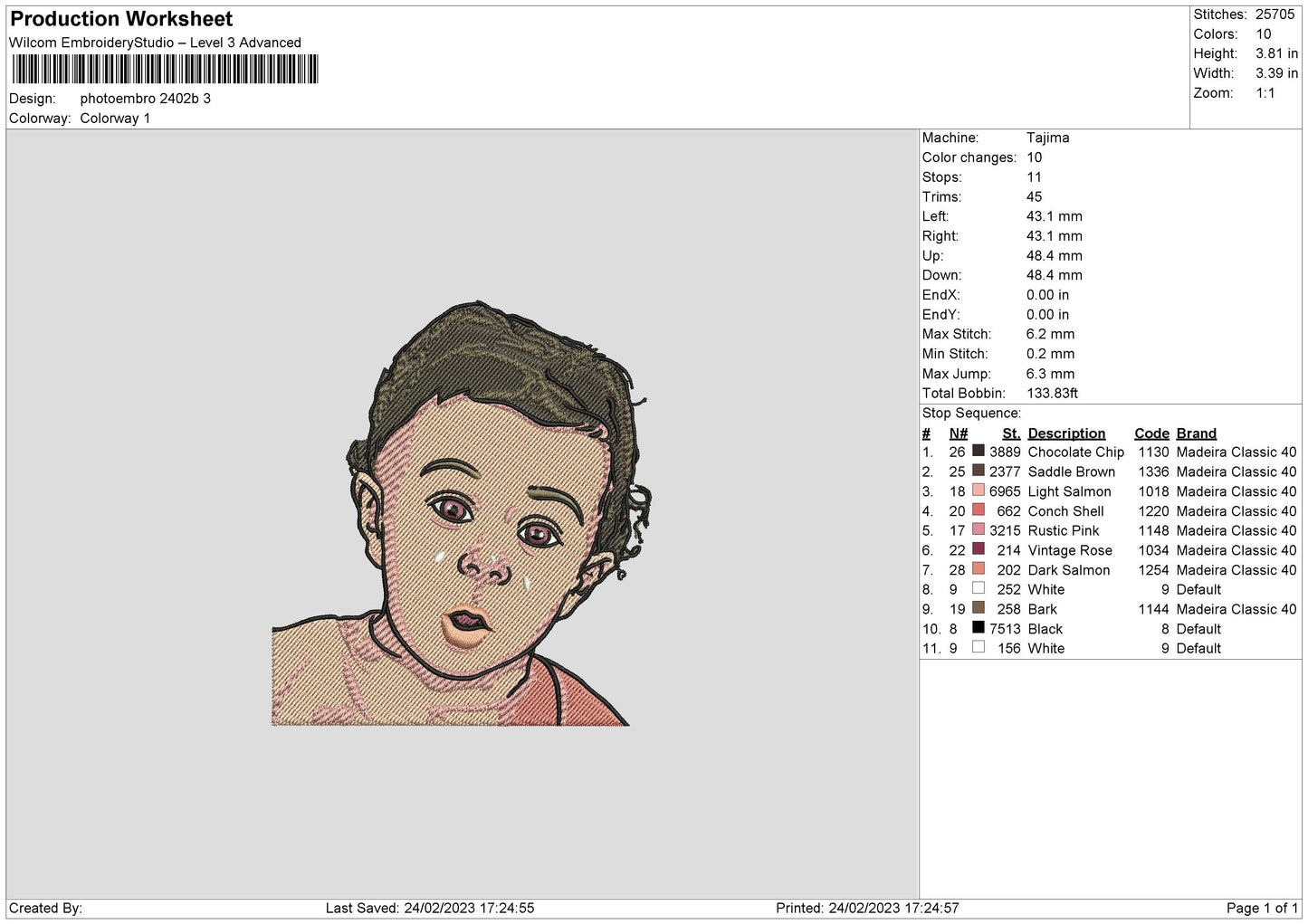Click the 'Light Salmon' description text
This screenshot has width=1308, height=924.
[1069, 491]
